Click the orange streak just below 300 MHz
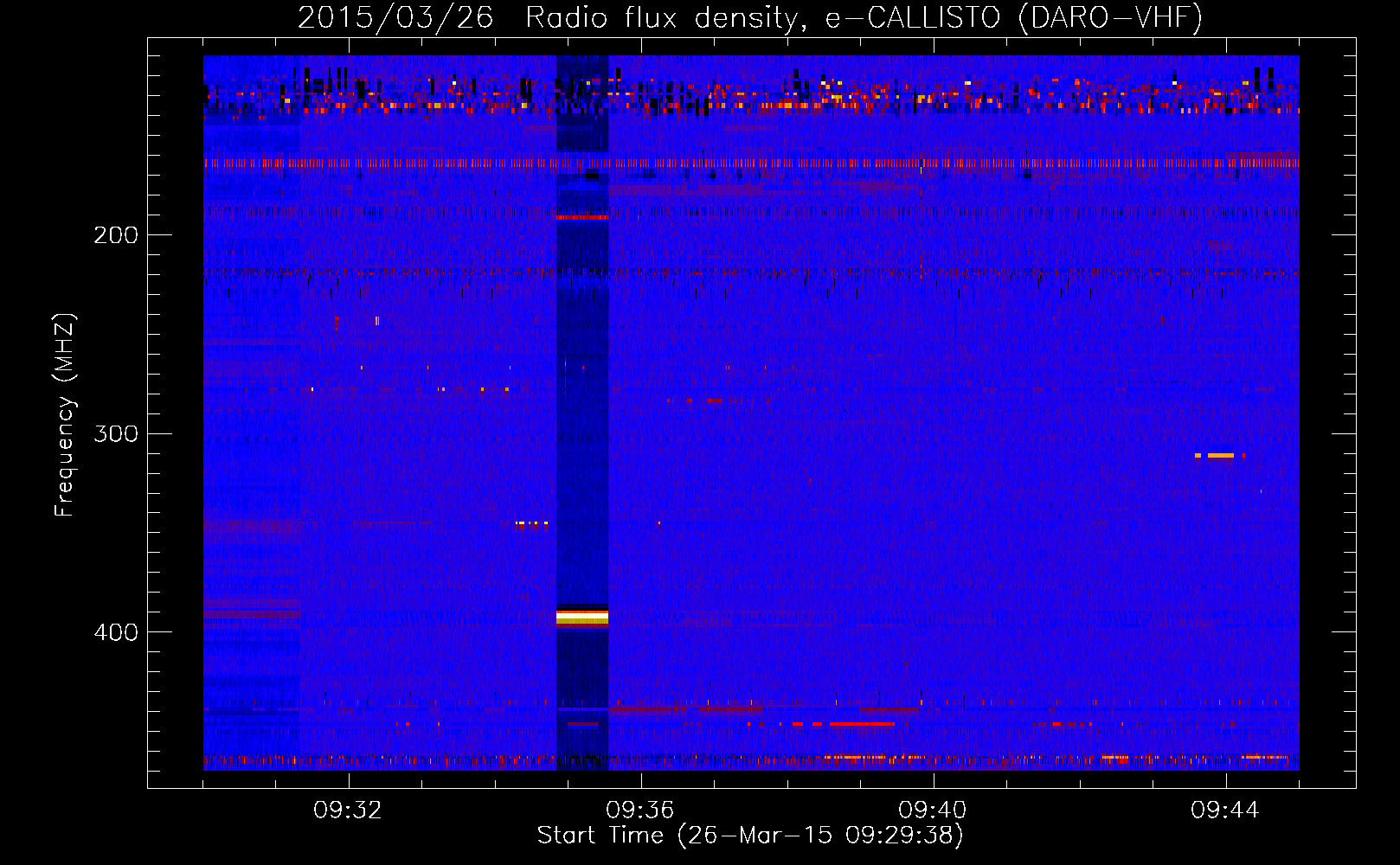Screen dimensions: 1400x865 click(1220, 455)
